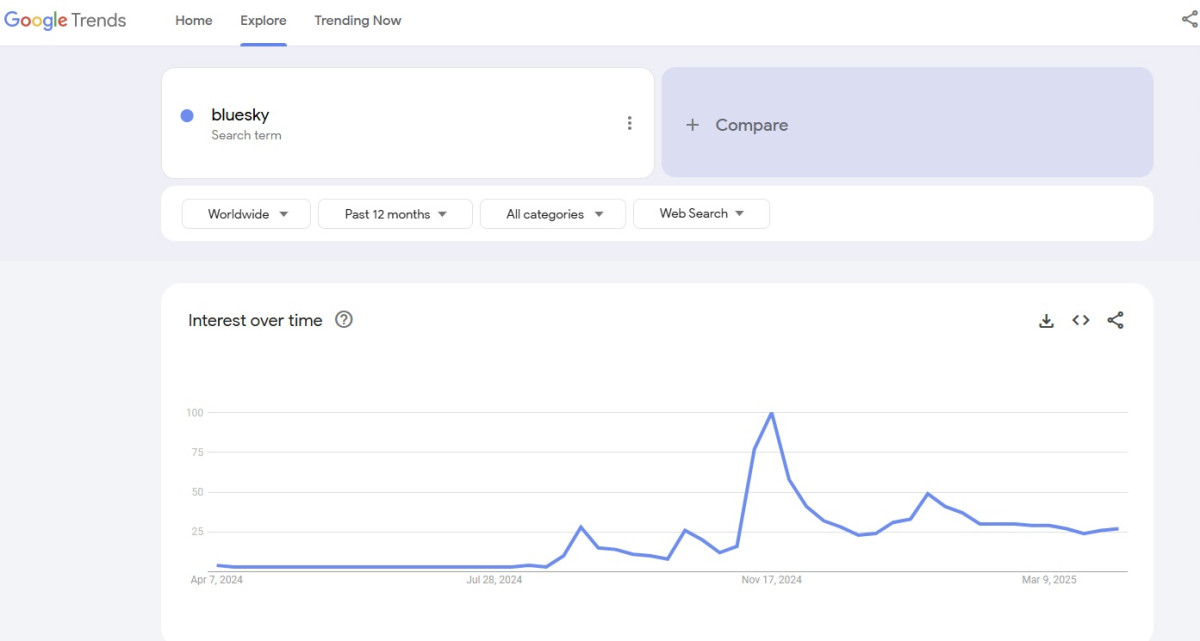
Task: Click the Google Trends logo
Action: pos(65,21)
